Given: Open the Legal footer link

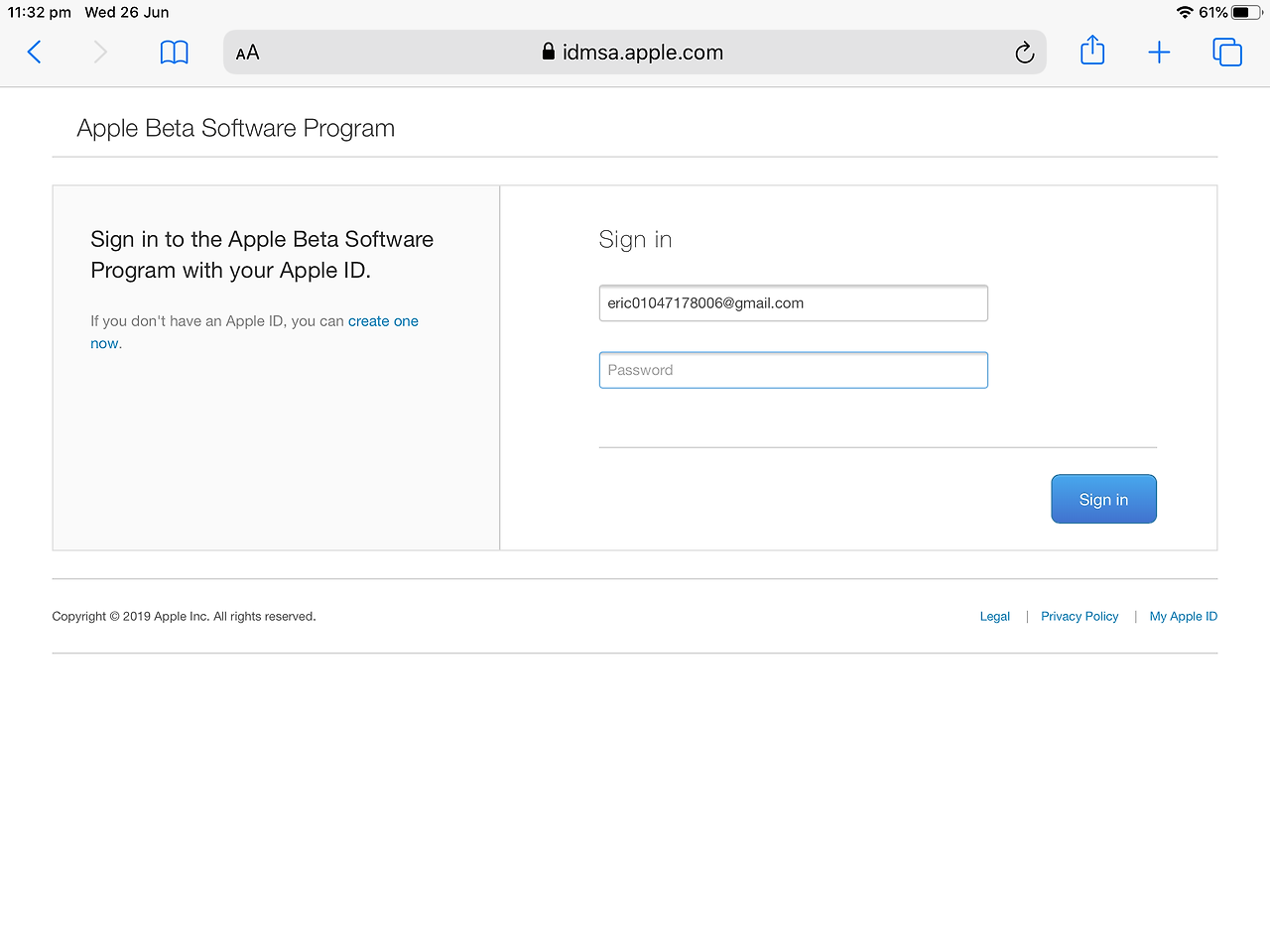Looking at the screenshot, I should pos(994,616).
